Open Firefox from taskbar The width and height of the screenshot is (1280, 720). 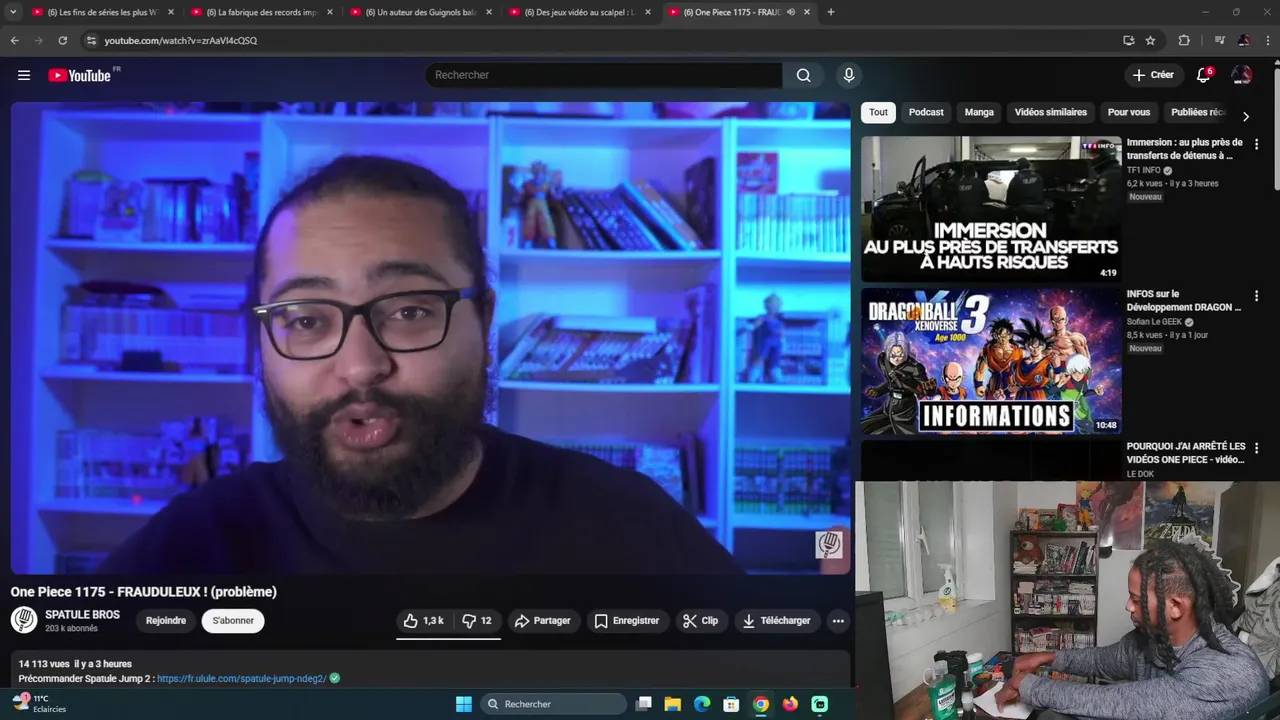[790, 704]
